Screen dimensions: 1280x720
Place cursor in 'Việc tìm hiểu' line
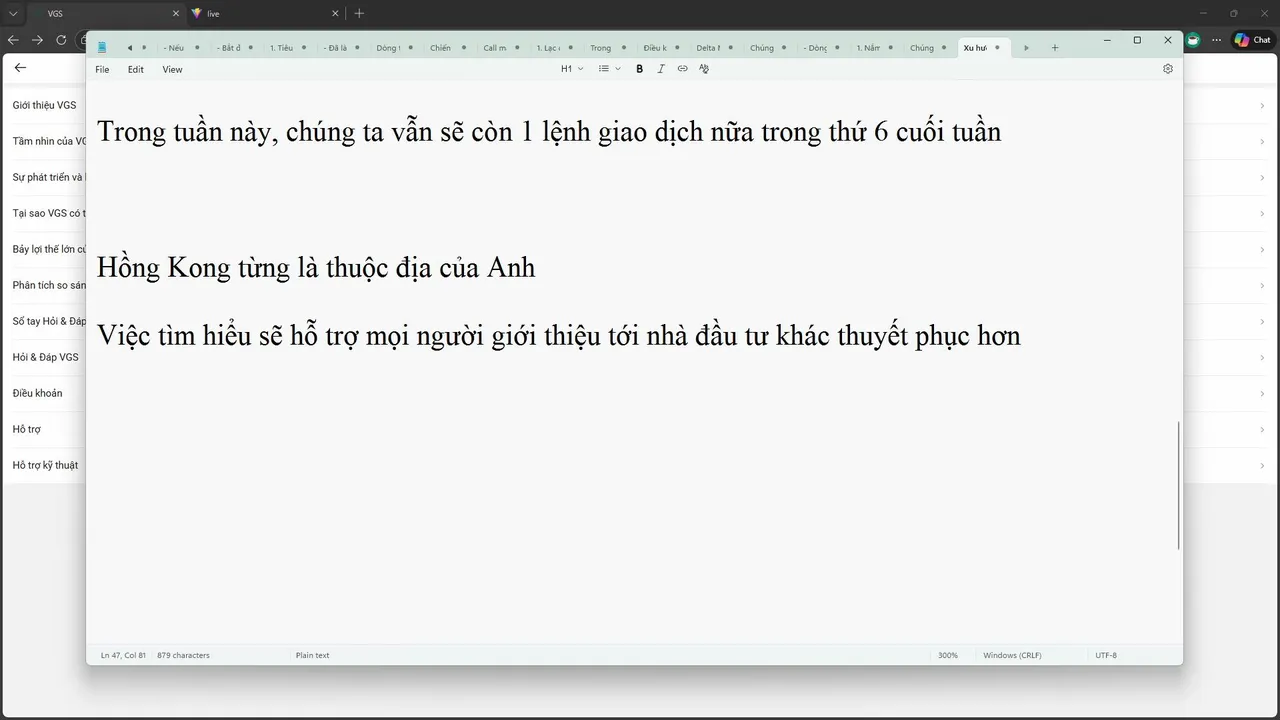click(x=558, y=335)
